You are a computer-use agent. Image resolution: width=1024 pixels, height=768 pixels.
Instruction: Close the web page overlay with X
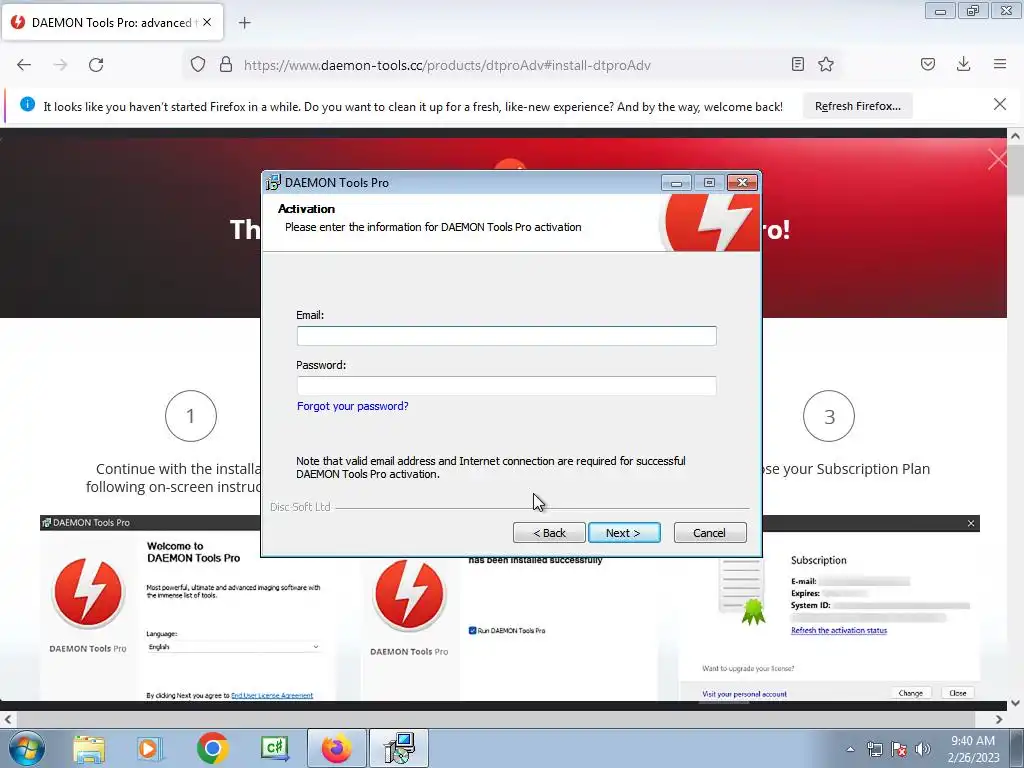(997, 159)
